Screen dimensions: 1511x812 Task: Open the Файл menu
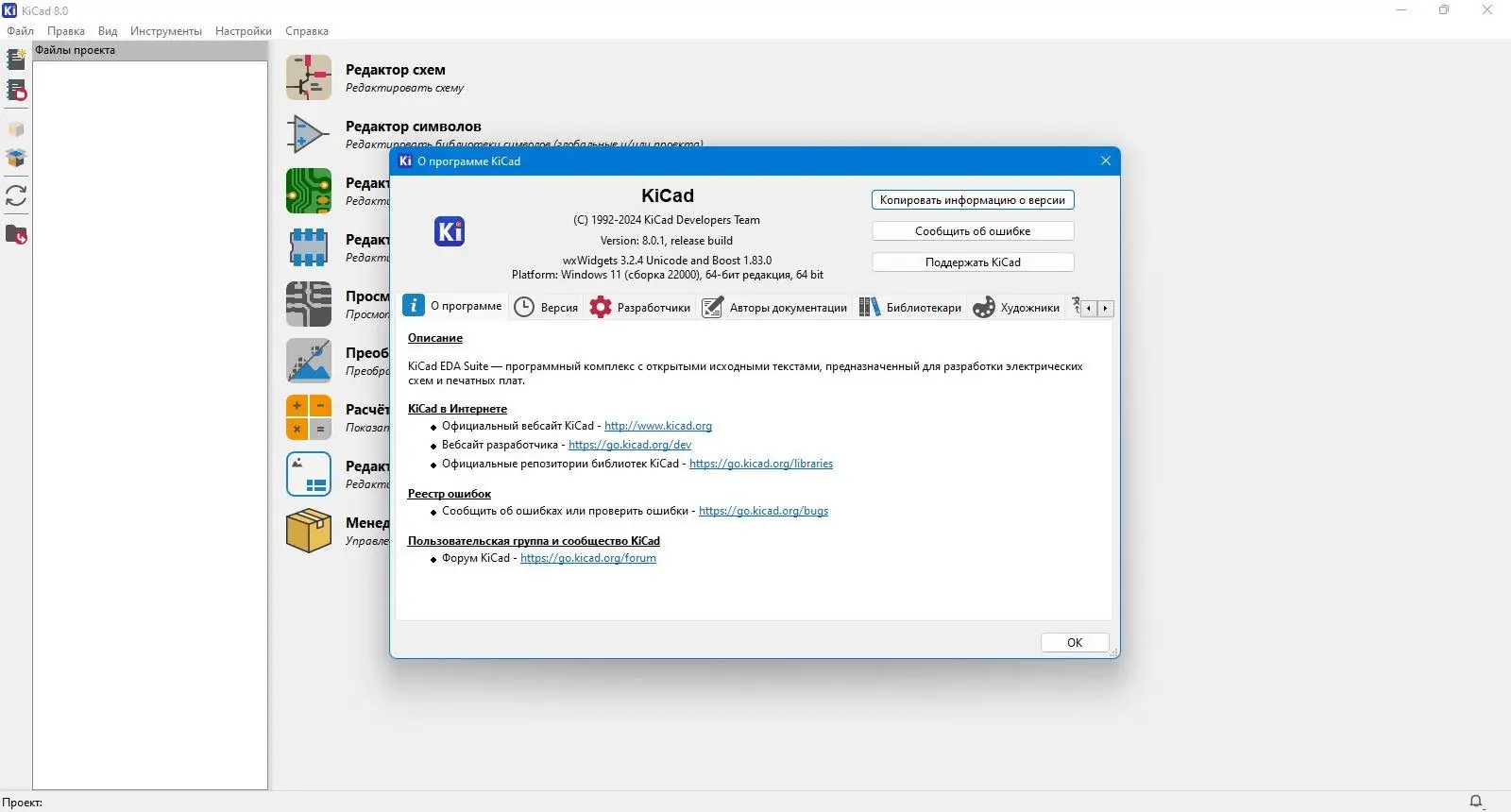(x=20, y=31)
